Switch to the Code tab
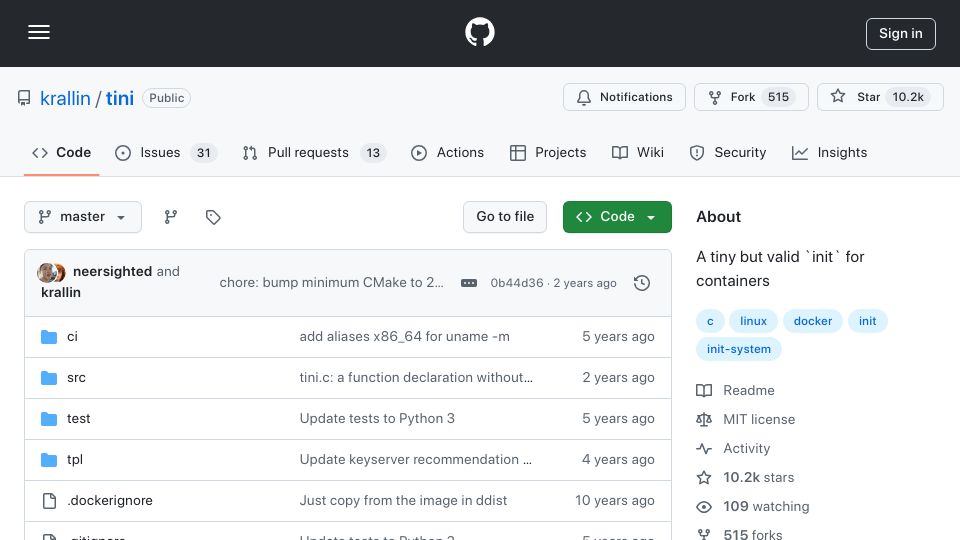 click(x=61, y=152)
